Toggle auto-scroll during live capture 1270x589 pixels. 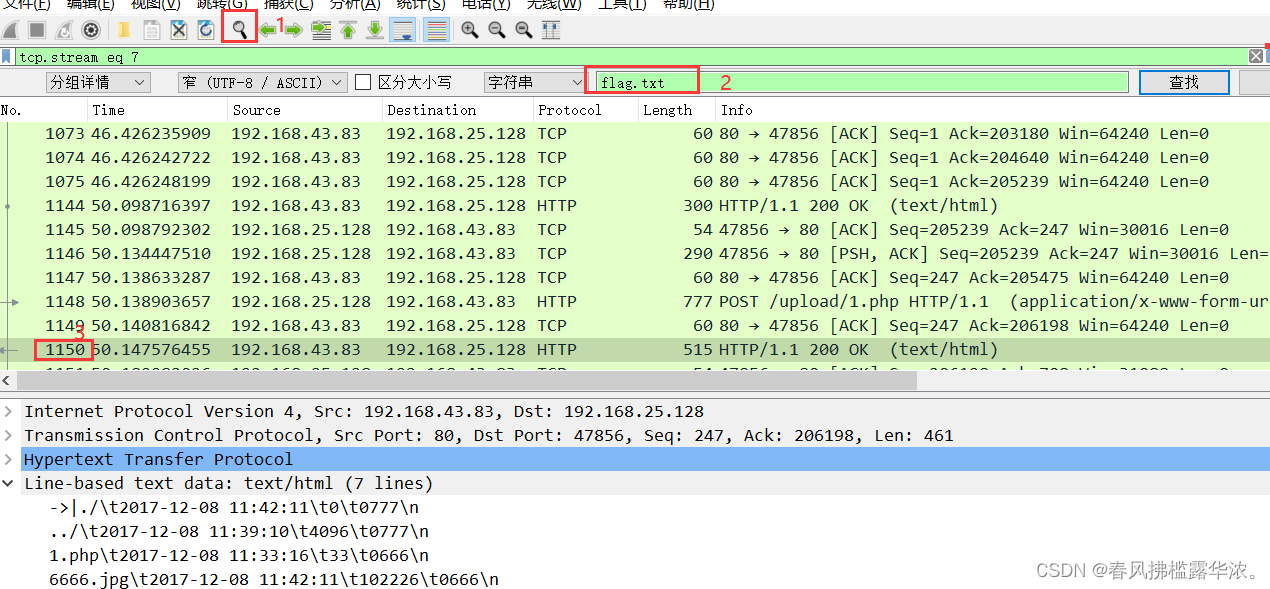pos(403,30)
